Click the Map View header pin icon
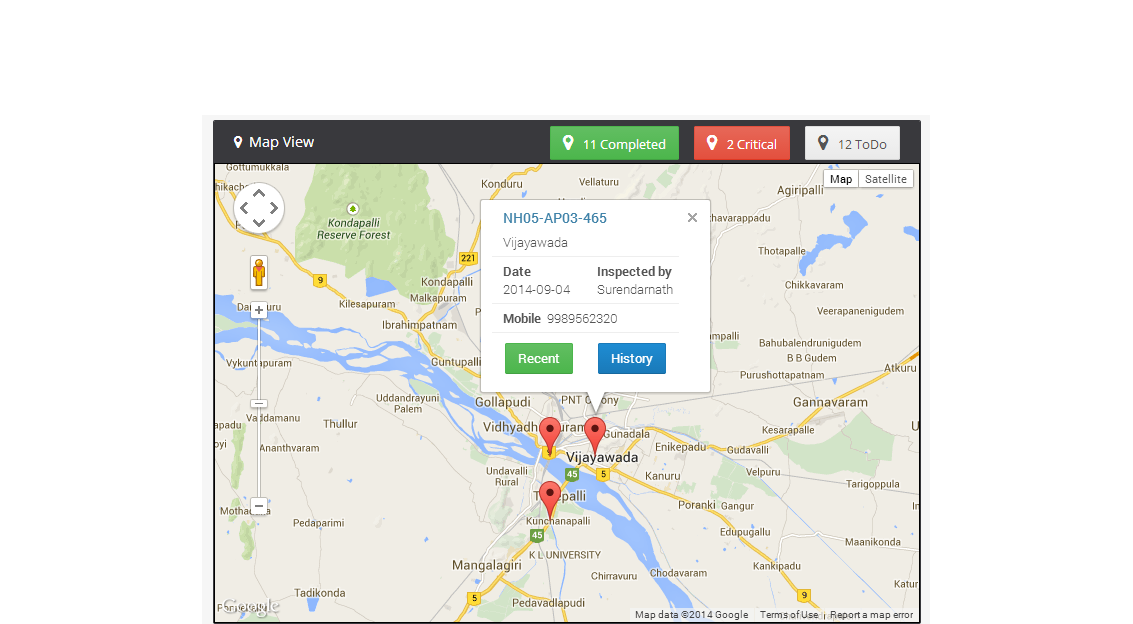Screen dimensions: 1133x624 pyautogui.click(x=238, y=142)
